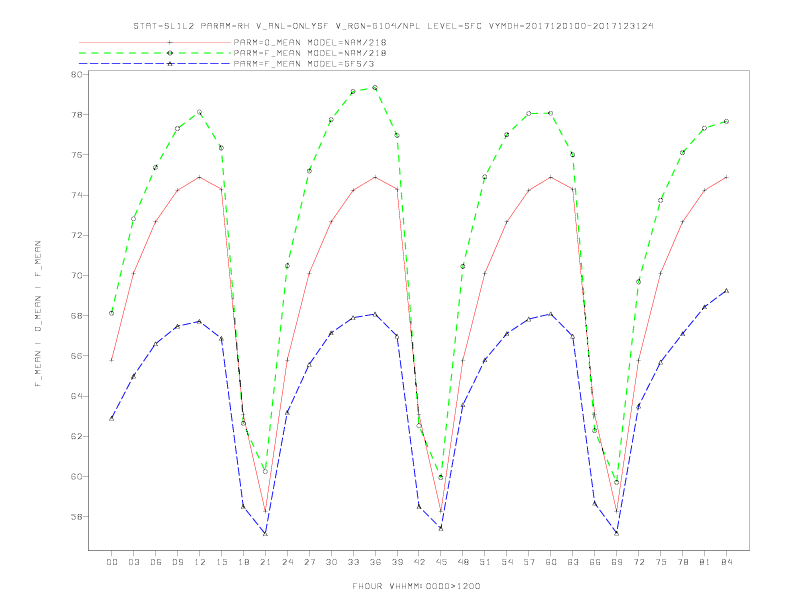Click green NAM circle marker at hour 00

112,313
